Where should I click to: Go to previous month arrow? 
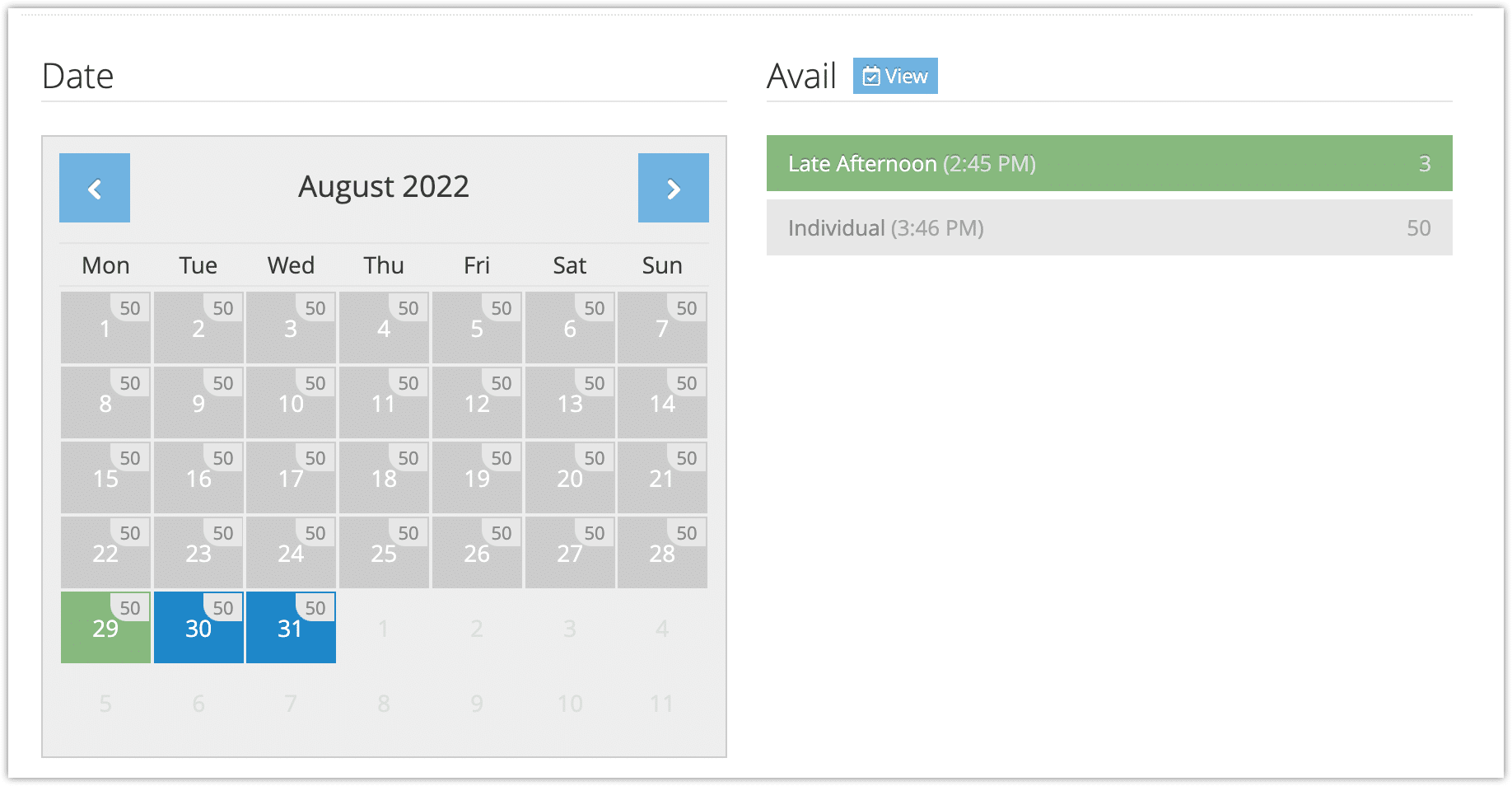pos(95,188)
